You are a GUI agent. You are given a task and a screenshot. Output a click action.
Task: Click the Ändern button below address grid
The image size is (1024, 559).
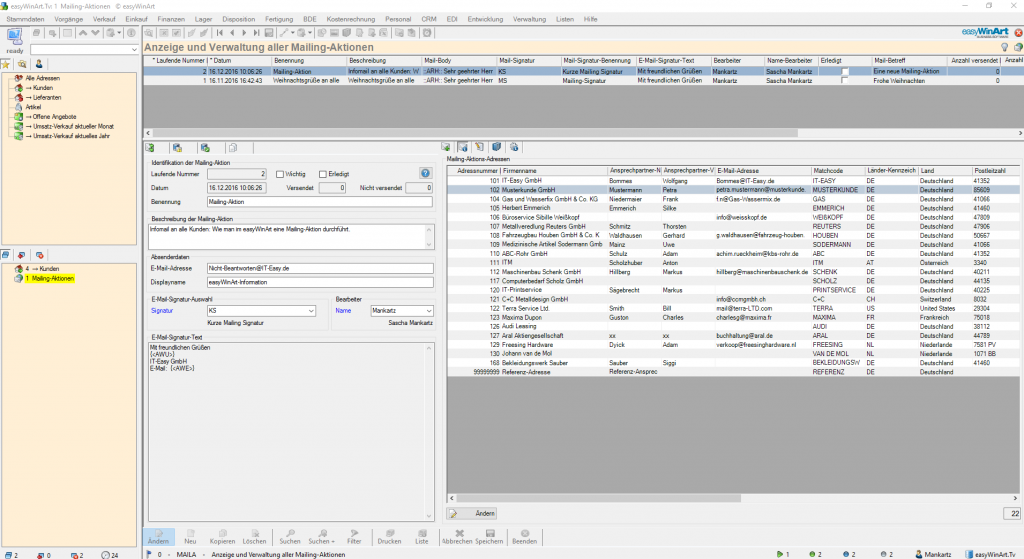tap(470, 513)
